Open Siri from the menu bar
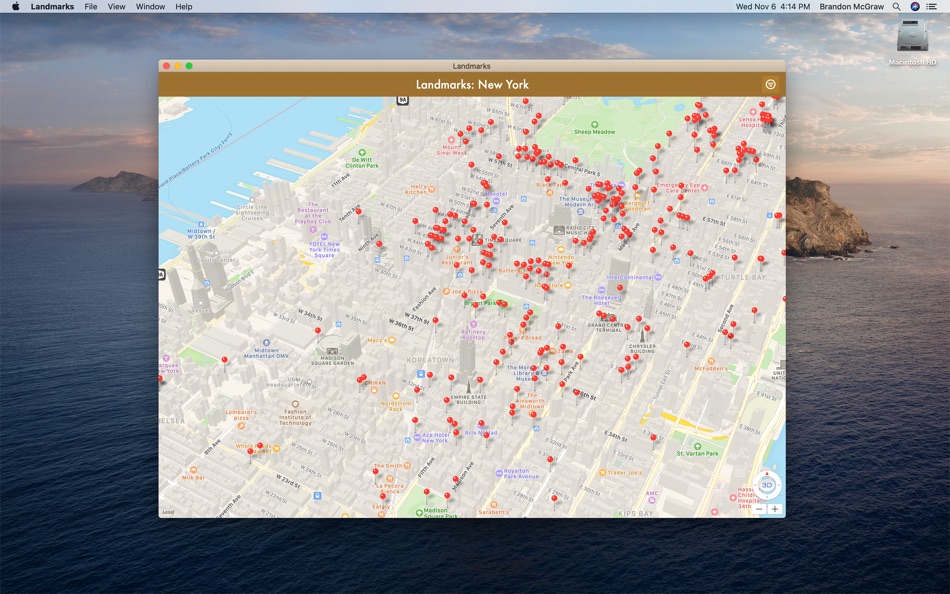This screenshot has height=594, width=950. [915, 7]
